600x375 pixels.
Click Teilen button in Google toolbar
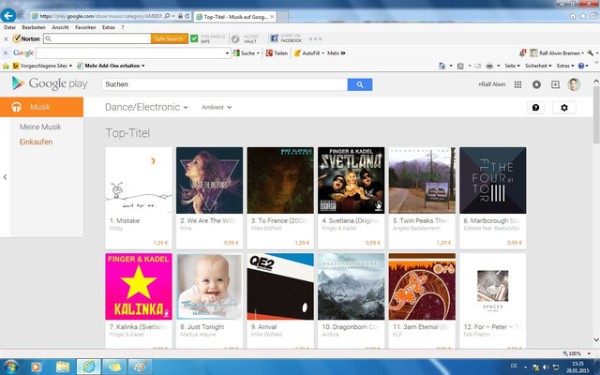point(277,53)
